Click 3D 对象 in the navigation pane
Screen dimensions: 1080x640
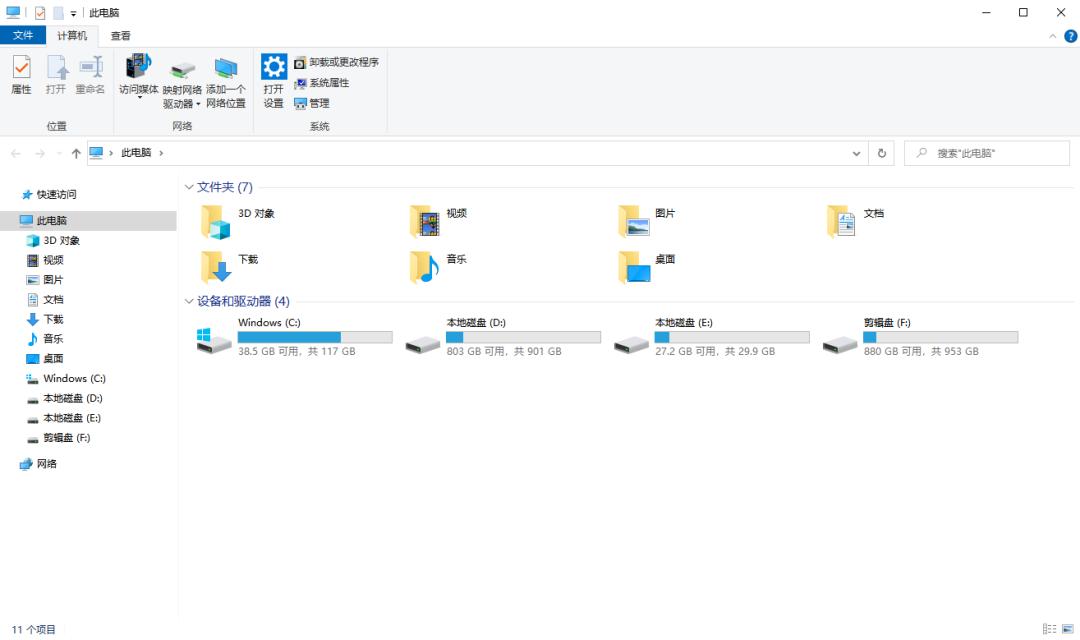click(x=61, y=240)
